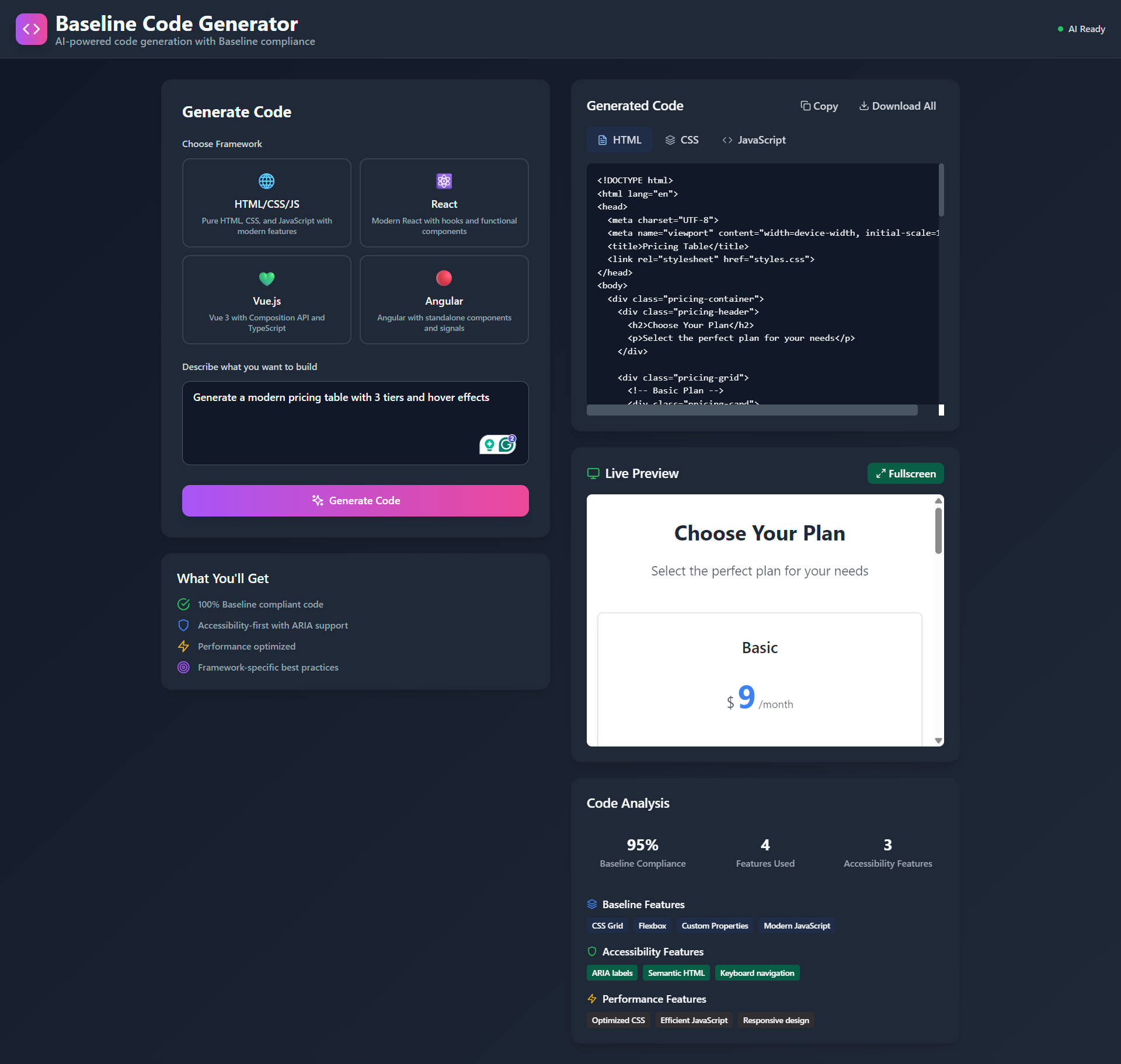The height and width of the screenshot is (1064, 1121).
Task: Click the green Vue.js heart icon
Action: (x=266, y=278)
